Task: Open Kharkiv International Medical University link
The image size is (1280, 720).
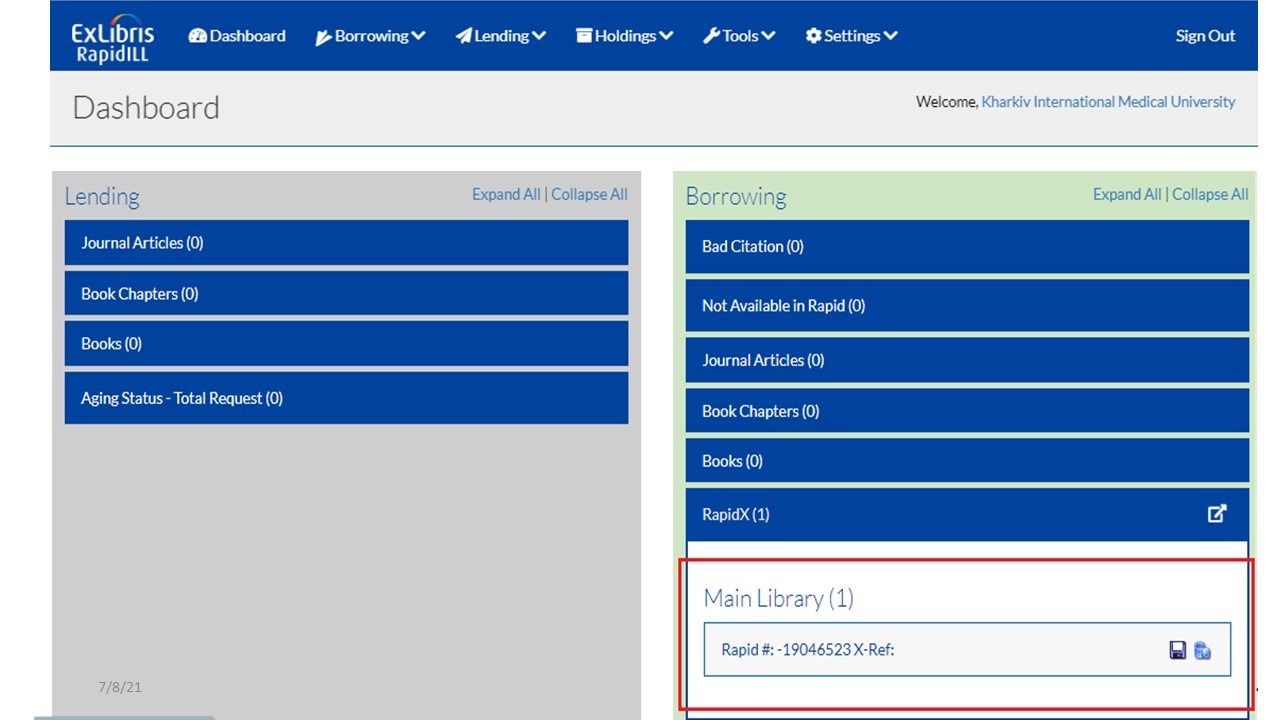Action: coord(1108,102)
